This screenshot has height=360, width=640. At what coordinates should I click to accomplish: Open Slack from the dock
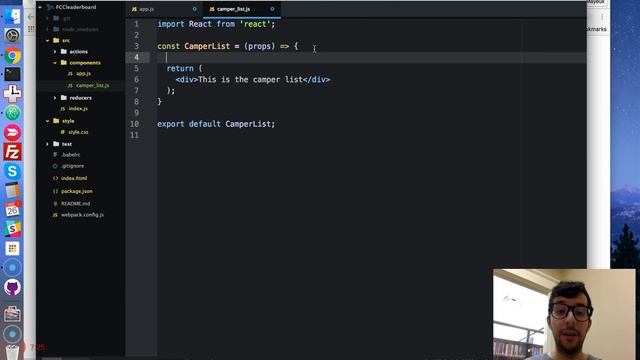(x=12, y=229)
